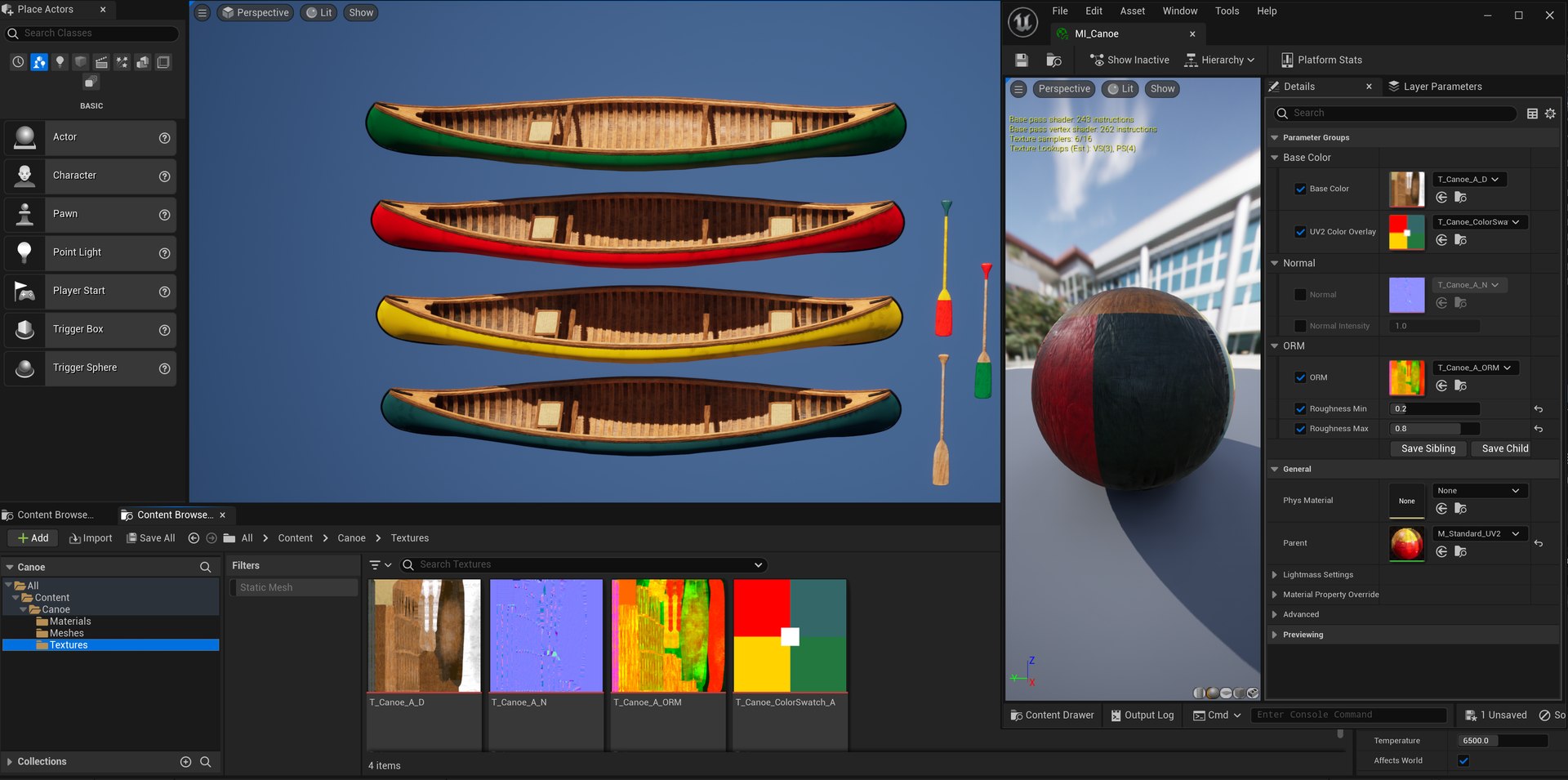The image size is (1568, 780).
Task: Open the T_Canoe_A_ORM texture dropdown
Action: coord(1476,368)
